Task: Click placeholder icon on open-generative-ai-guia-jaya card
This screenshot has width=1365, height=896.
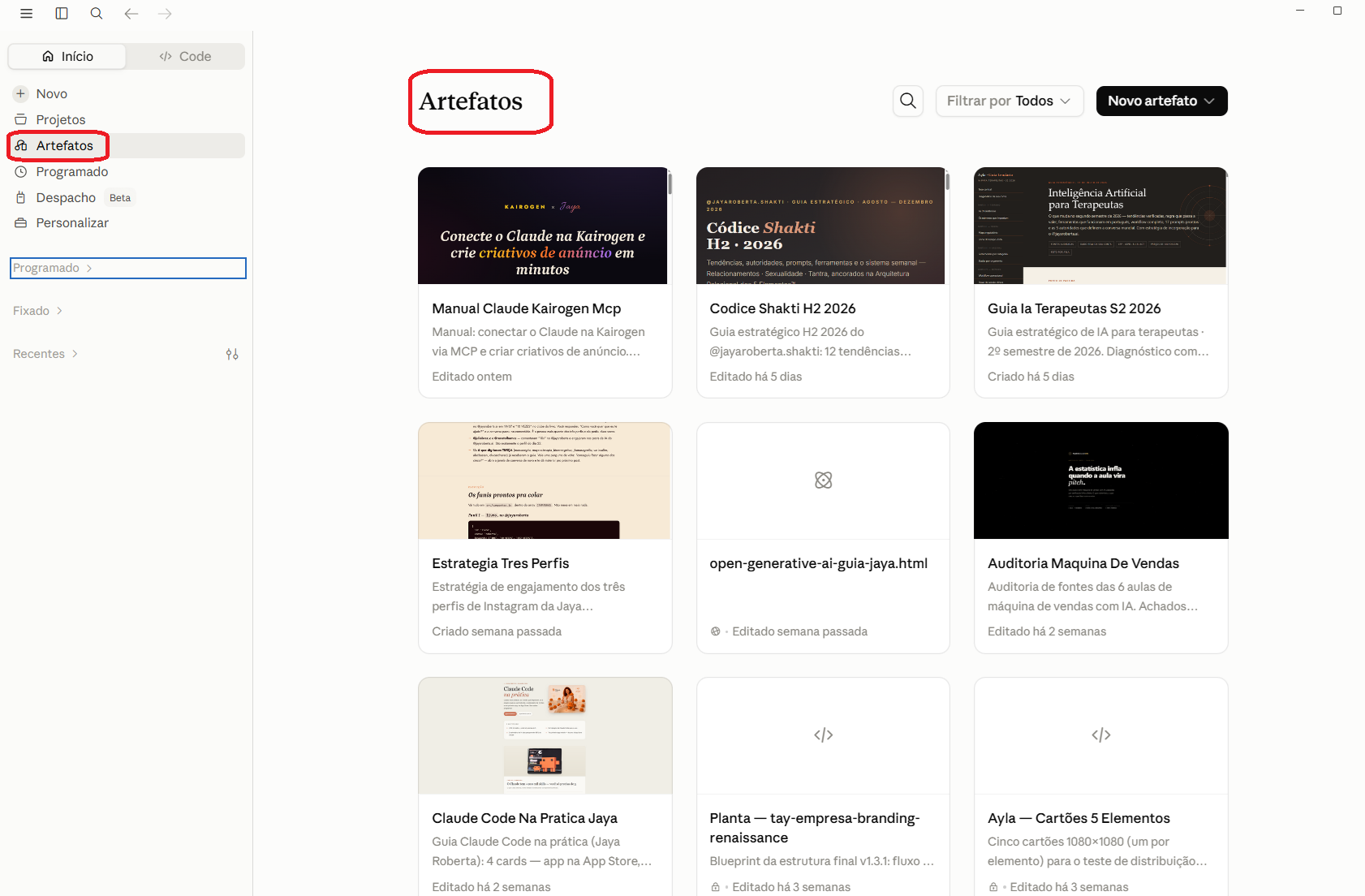Action: 824,480
